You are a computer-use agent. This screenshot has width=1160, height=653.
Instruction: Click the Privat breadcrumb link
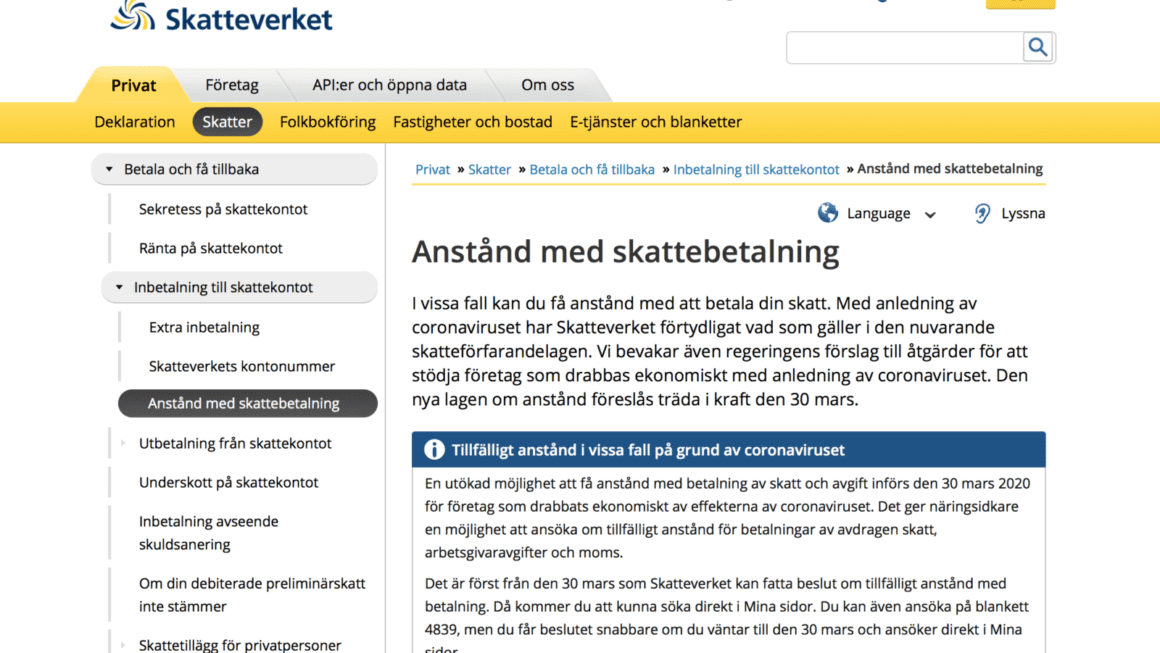(x=432, y=169)
